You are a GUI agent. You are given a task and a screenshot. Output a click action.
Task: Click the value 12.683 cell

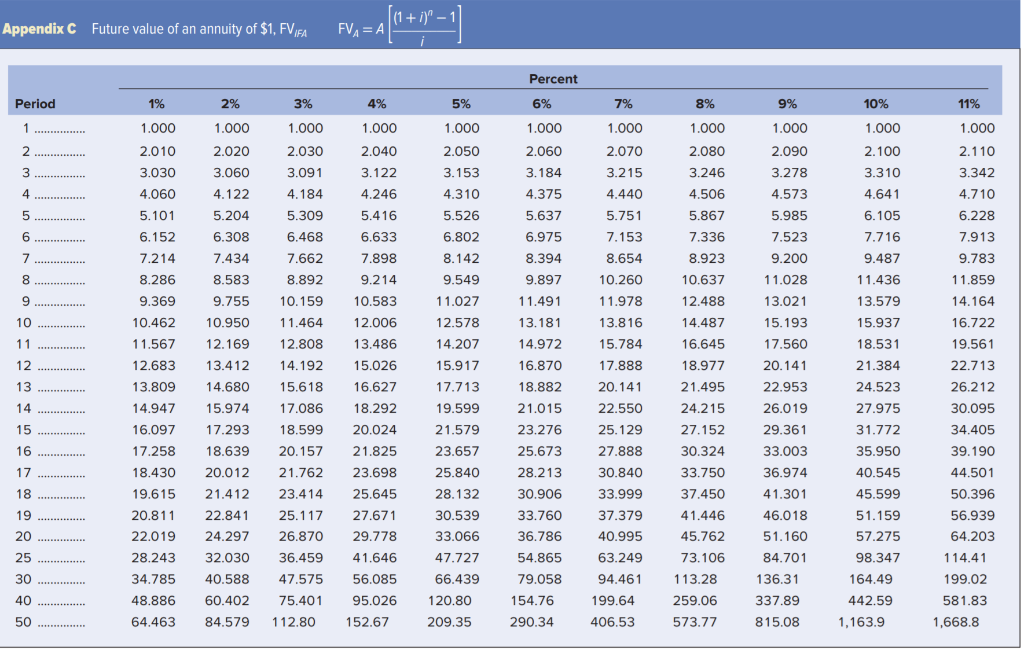point(153,366)
